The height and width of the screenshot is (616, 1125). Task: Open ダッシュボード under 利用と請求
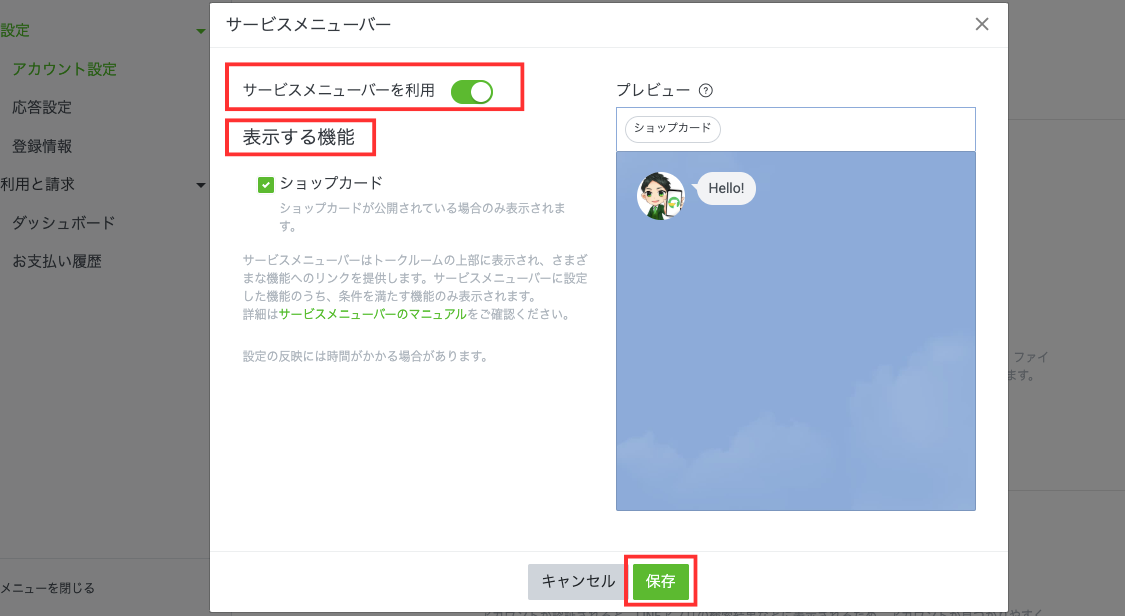[x=64, y=223]
